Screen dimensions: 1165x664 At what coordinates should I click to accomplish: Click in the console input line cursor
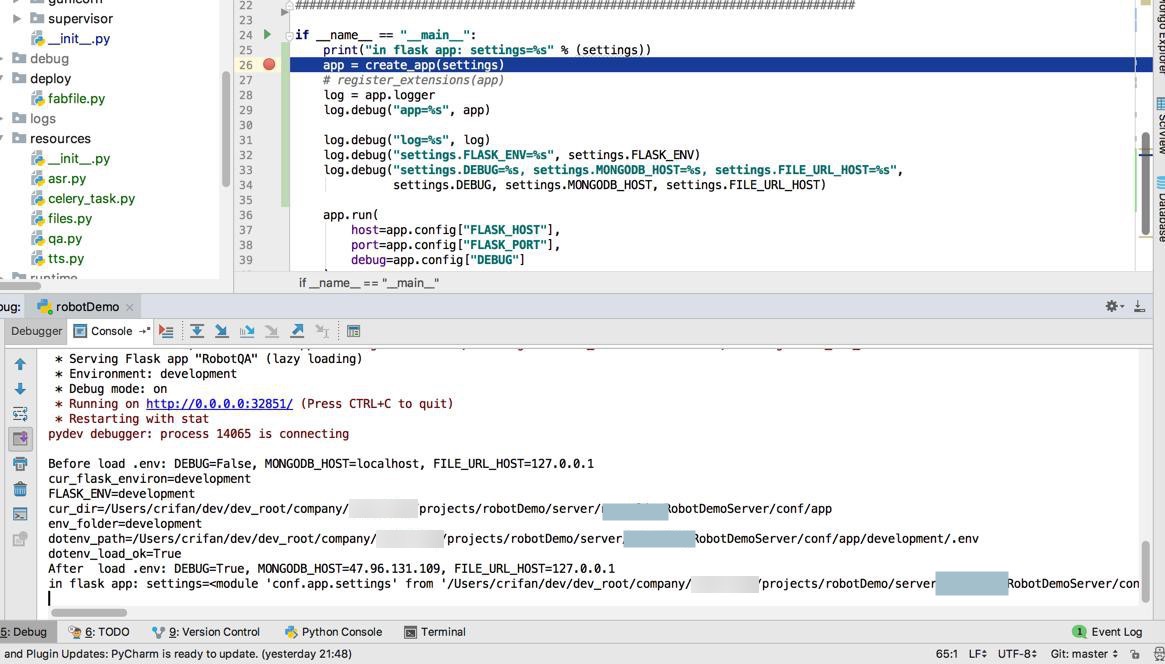(50, 599)
